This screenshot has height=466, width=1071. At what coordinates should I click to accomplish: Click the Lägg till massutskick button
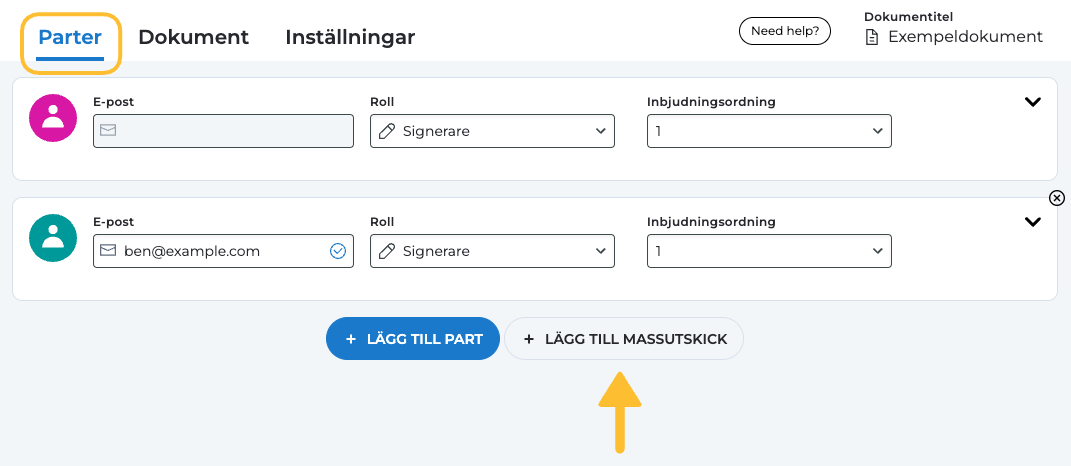click(624, 339)
